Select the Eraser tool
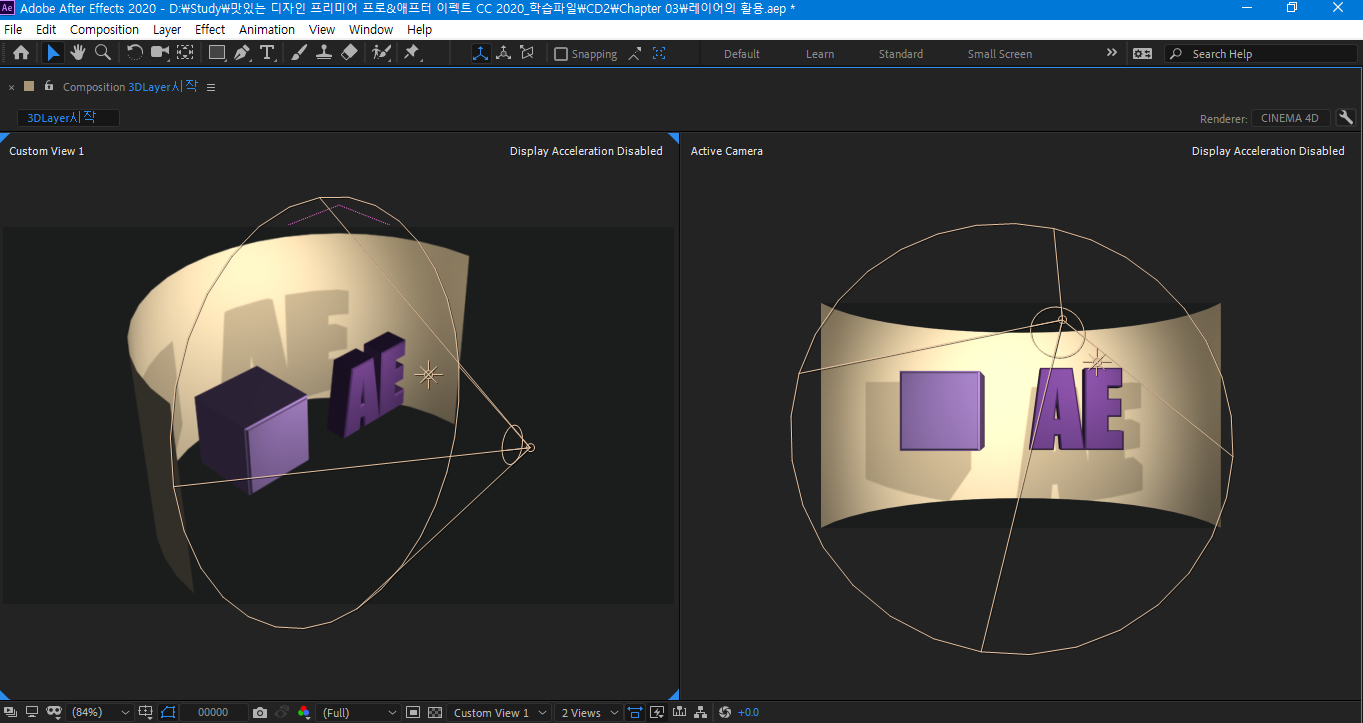Screen dimensions: 1363x723 click(349, 53)
